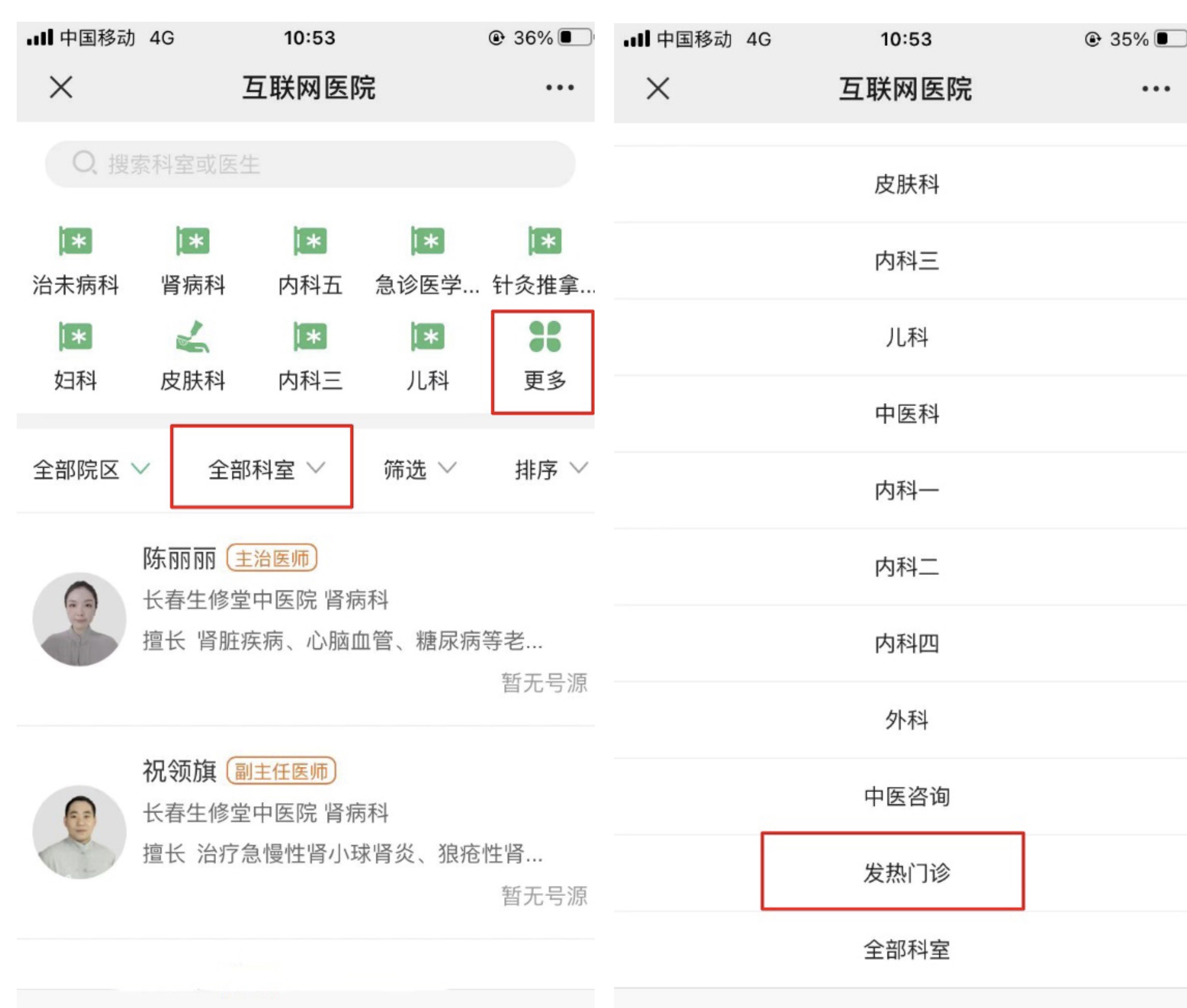Tap the 皮肤科 icon in the department grid
Image resolution: width=1187 pixels, height=1008 pixels.
click(193, 337)
